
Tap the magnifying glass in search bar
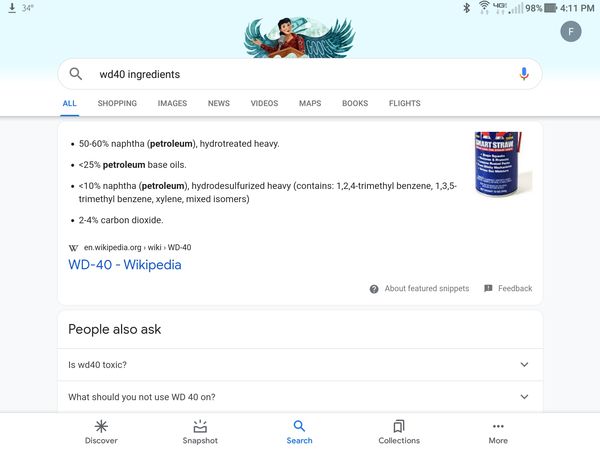[x=75, y=74]
